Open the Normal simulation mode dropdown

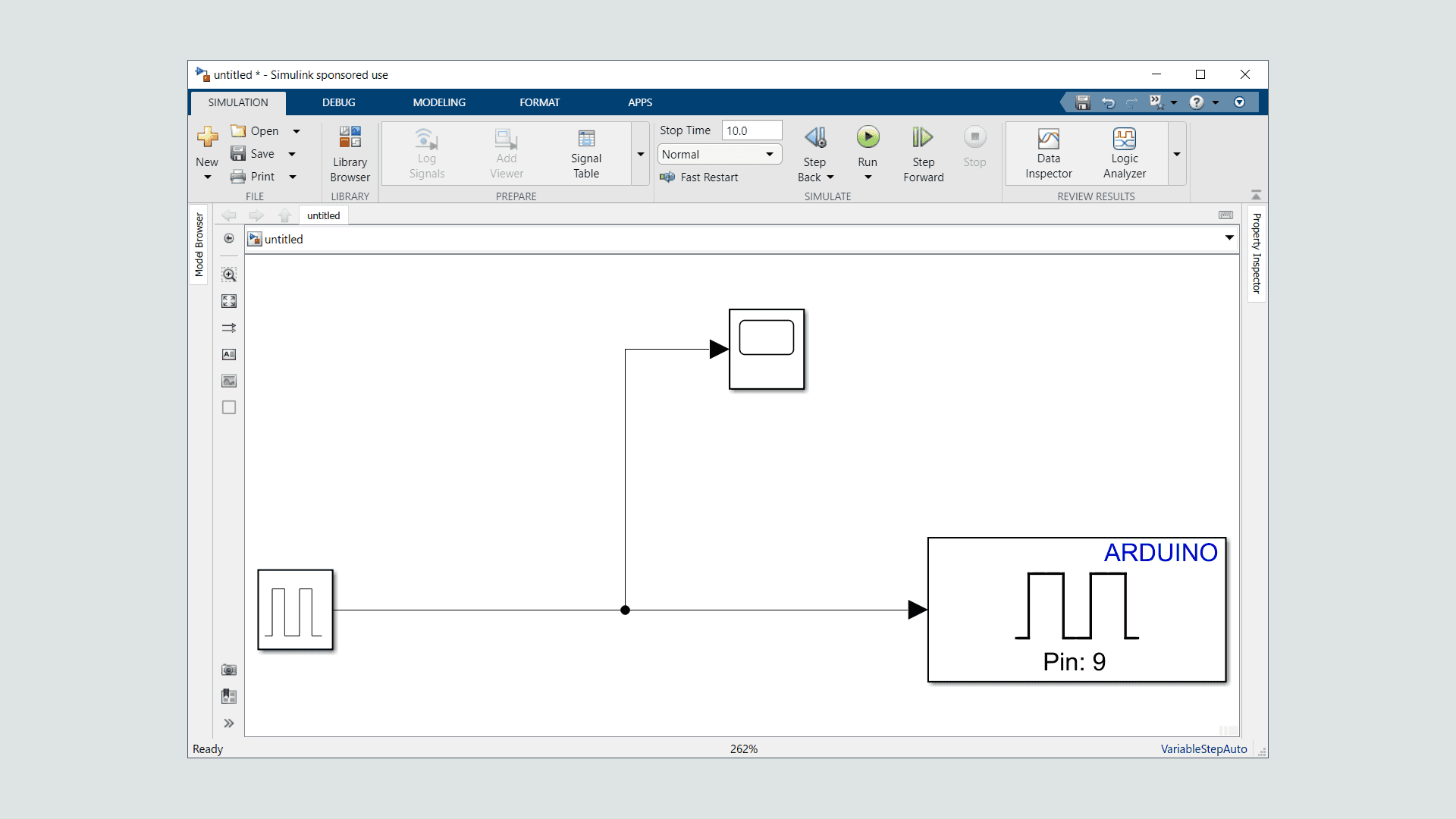718,154
